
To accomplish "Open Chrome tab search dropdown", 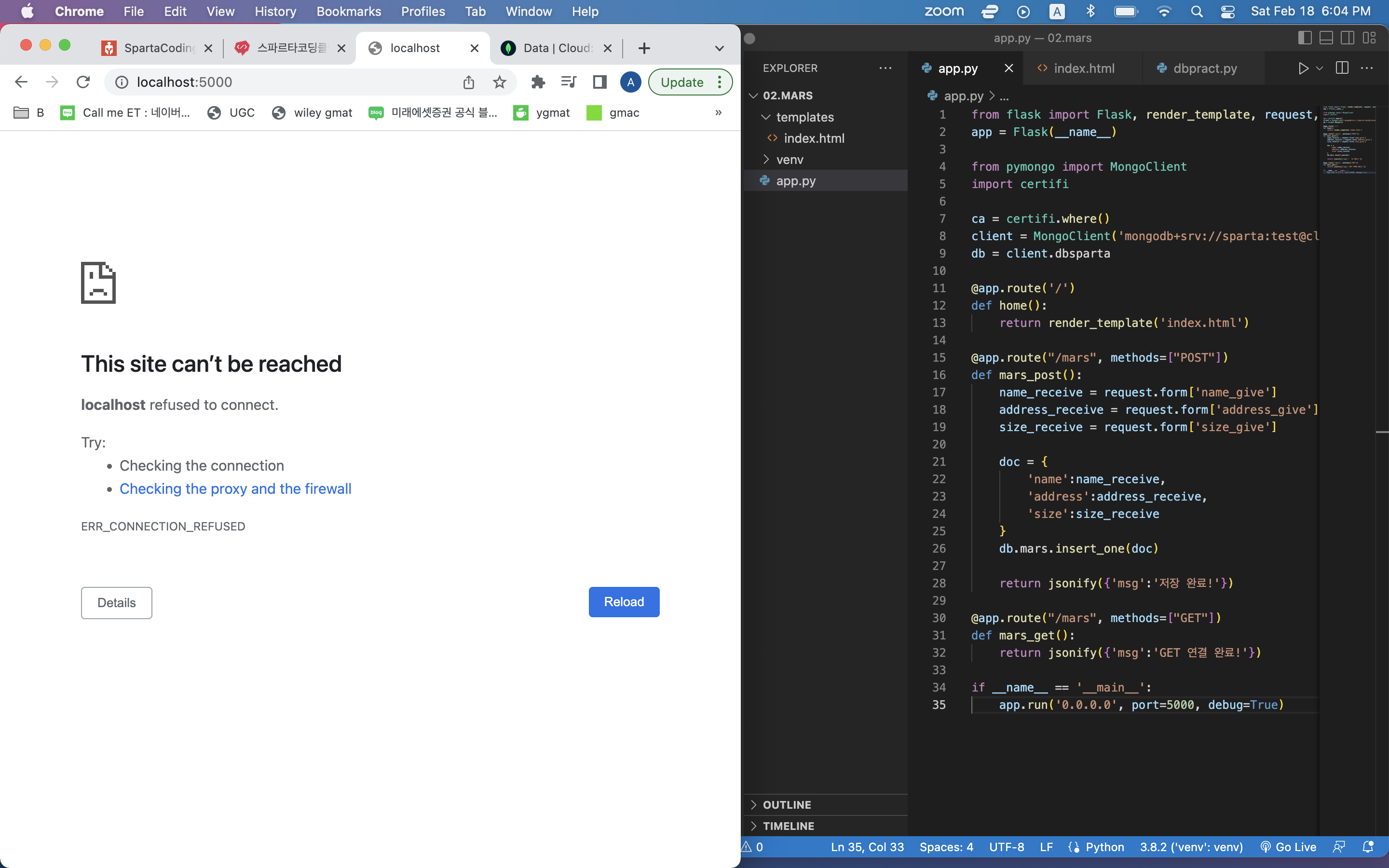I will click(719, 48).
